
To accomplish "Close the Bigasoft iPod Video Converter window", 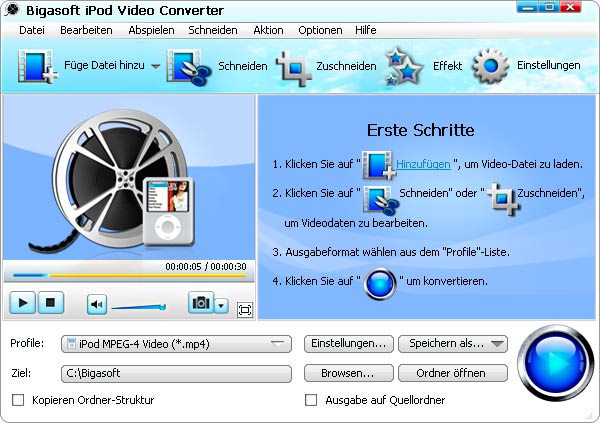I will pos(571,7).
